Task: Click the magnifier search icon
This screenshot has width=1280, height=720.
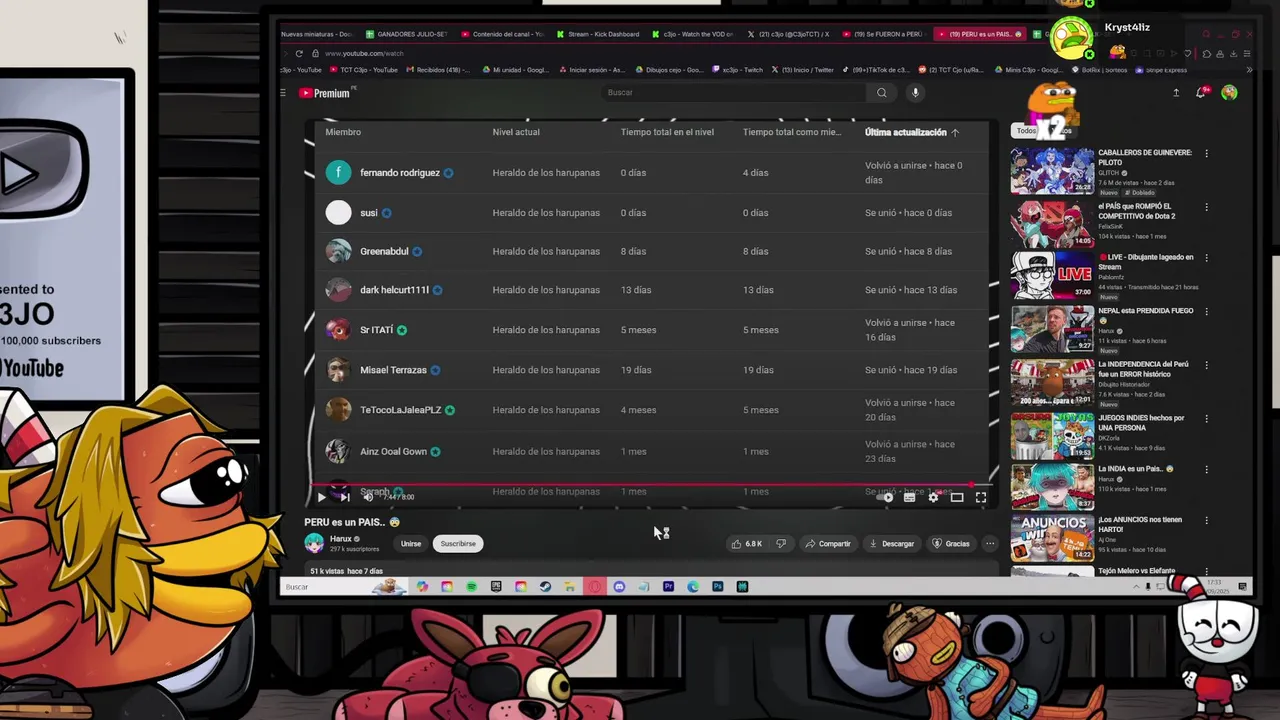Action: [882, 92]
